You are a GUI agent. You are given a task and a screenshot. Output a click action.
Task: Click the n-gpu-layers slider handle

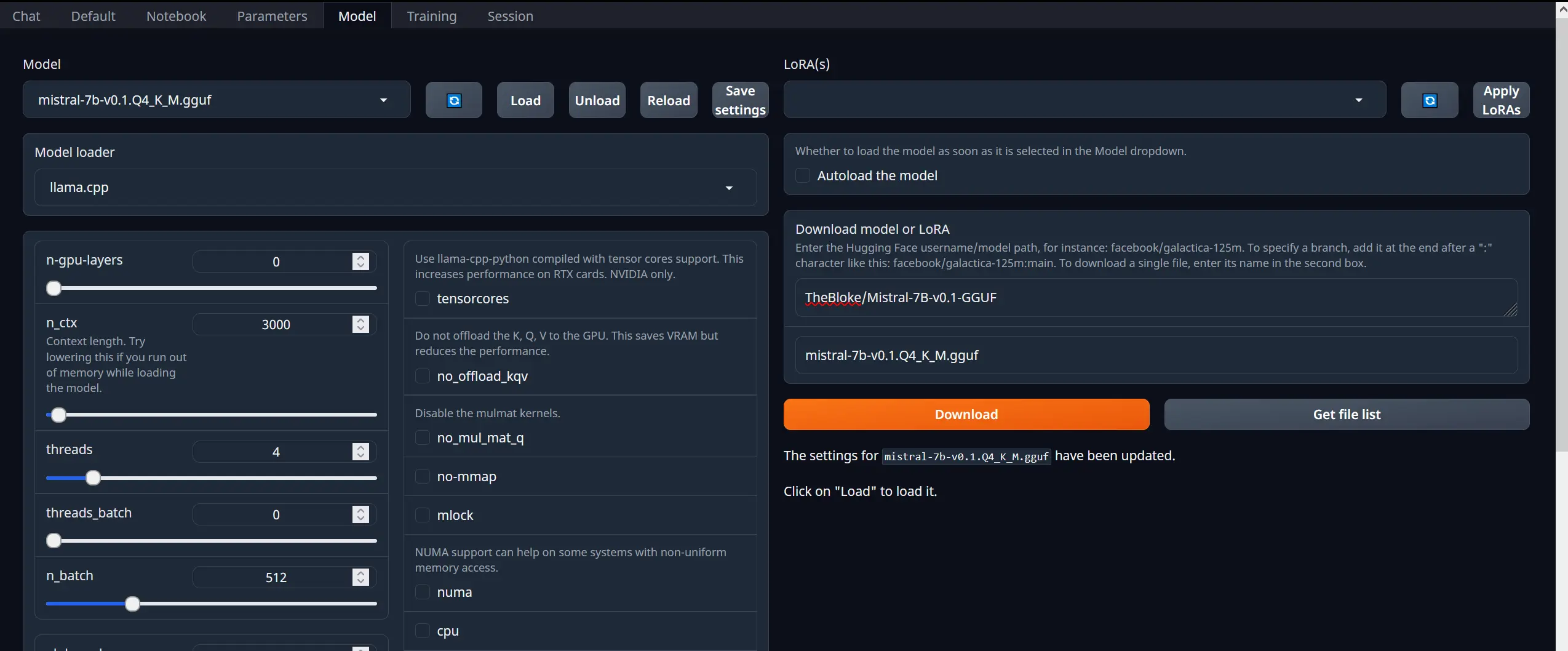pyautogui.click(x=54, y=288)
